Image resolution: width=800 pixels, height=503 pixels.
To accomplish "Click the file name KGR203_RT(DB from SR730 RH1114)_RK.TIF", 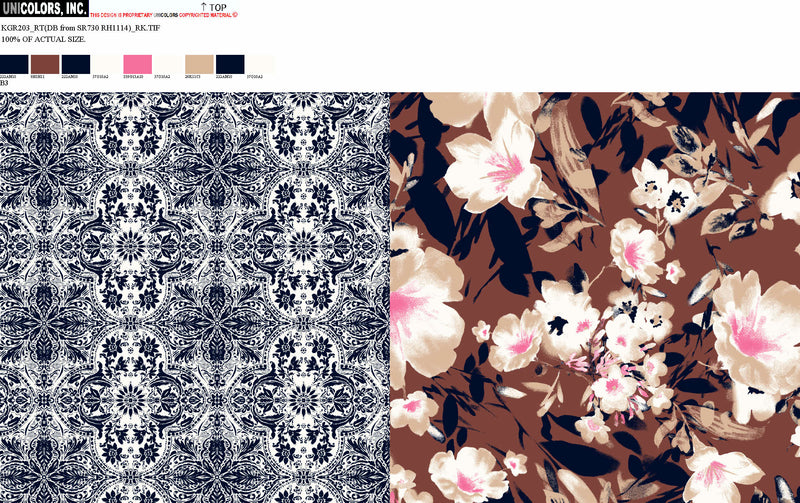I will pos(81,28).
